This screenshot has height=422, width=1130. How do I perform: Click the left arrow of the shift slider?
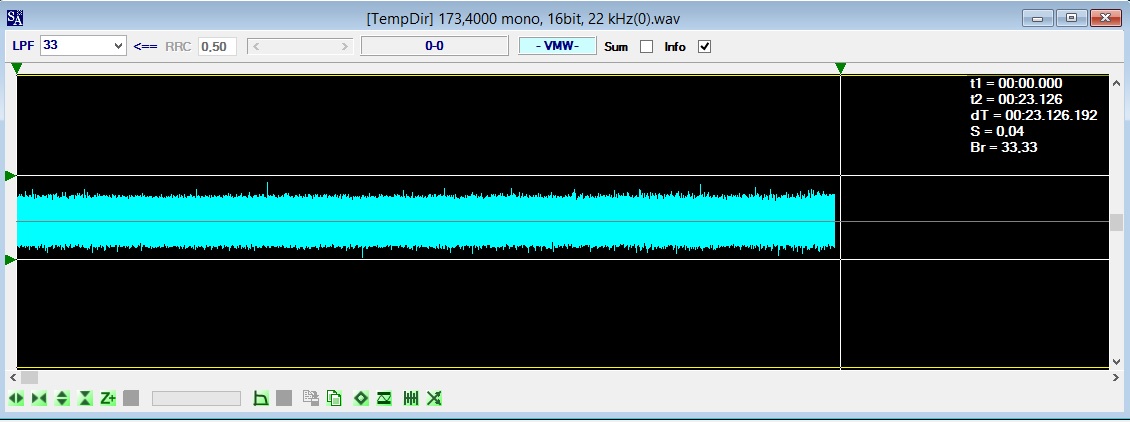(x=257, y=47)
